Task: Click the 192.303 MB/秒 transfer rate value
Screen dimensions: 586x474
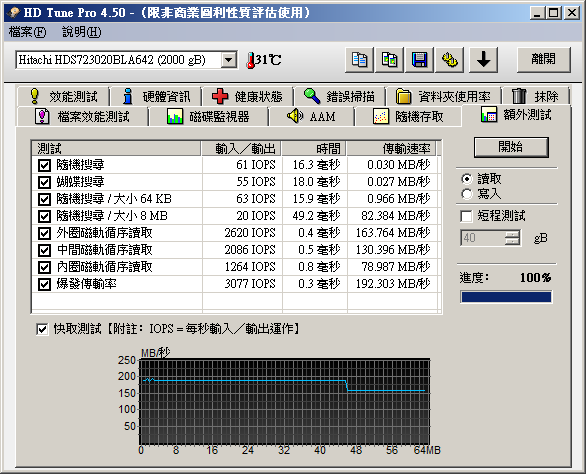Action: [x=393, y=284]
